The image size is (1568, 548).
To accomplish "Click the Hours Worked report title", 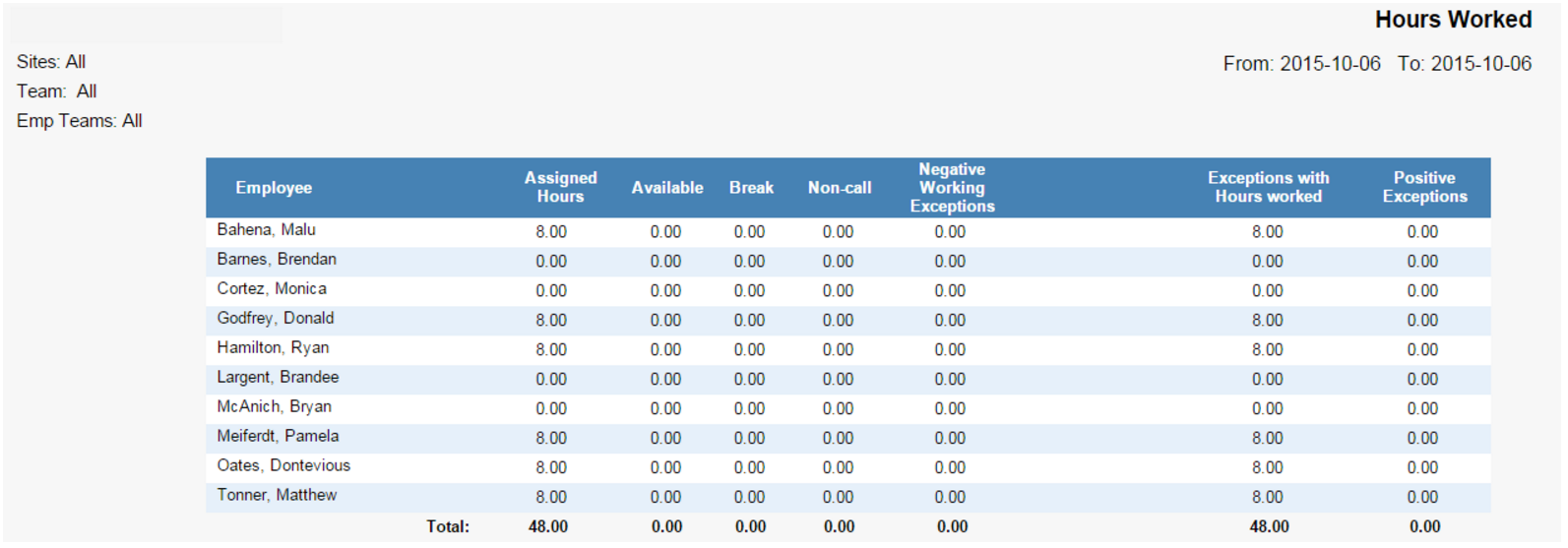I will tap(1453, 20).
